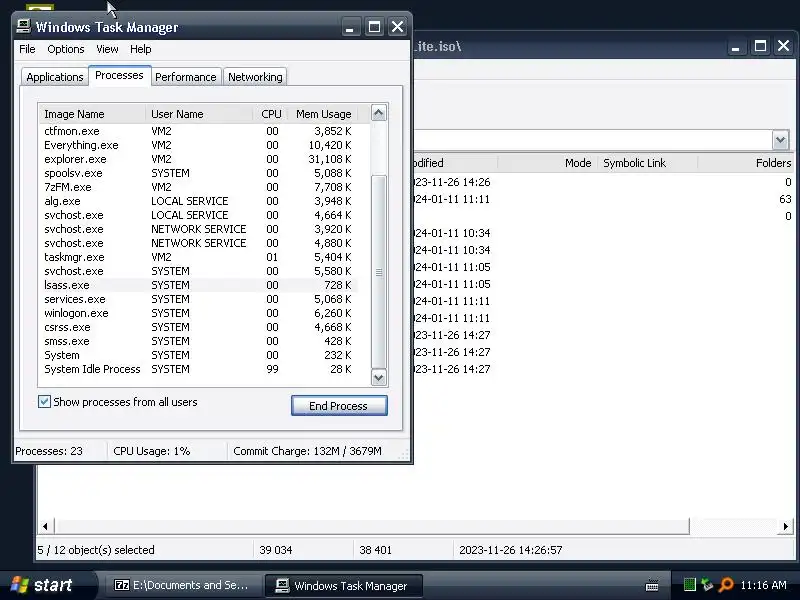
Task: Click the CPU Usage: 1% status entry
Action: pyautogui.click(x=152, y=451)
